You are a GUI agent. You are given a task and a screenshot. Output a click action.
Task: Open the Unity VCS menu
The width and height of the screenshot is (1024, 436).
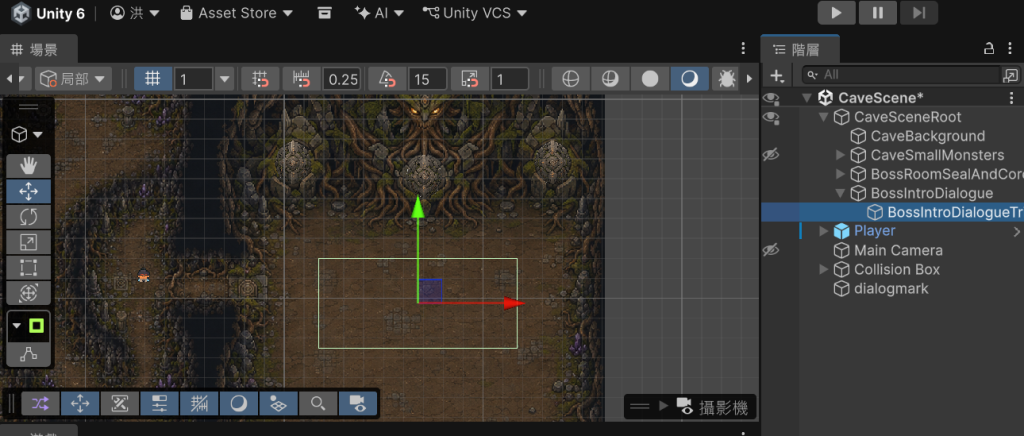tap(474, 13)
